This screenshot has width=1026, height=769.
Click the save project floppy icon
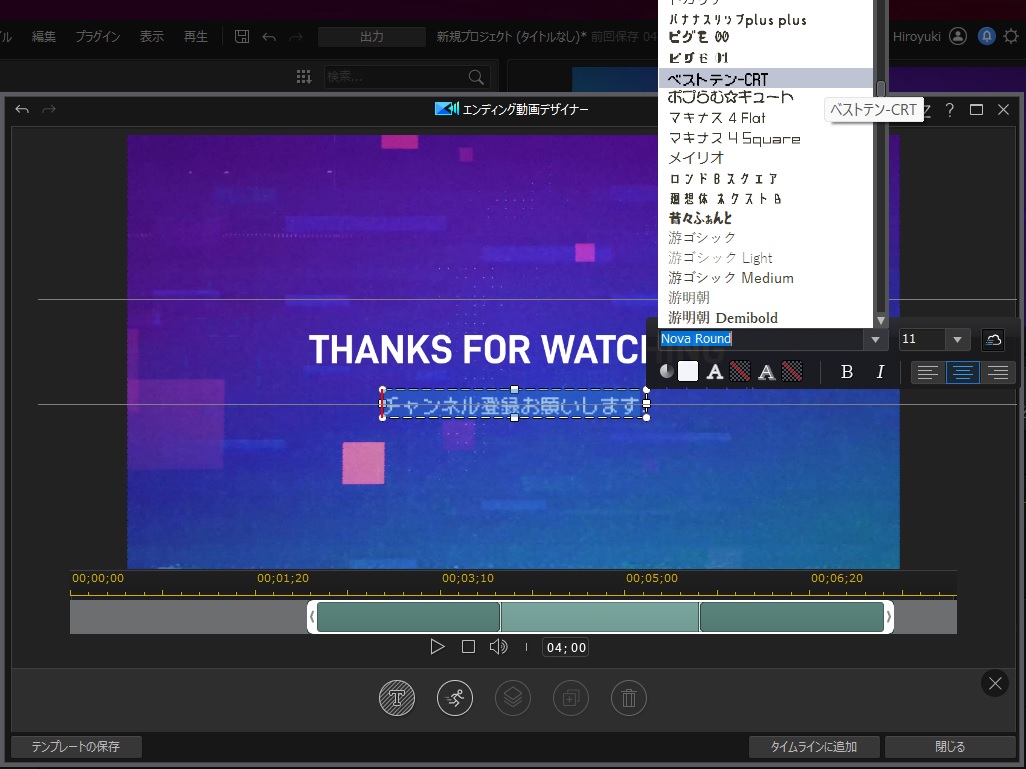pos(242,37)
